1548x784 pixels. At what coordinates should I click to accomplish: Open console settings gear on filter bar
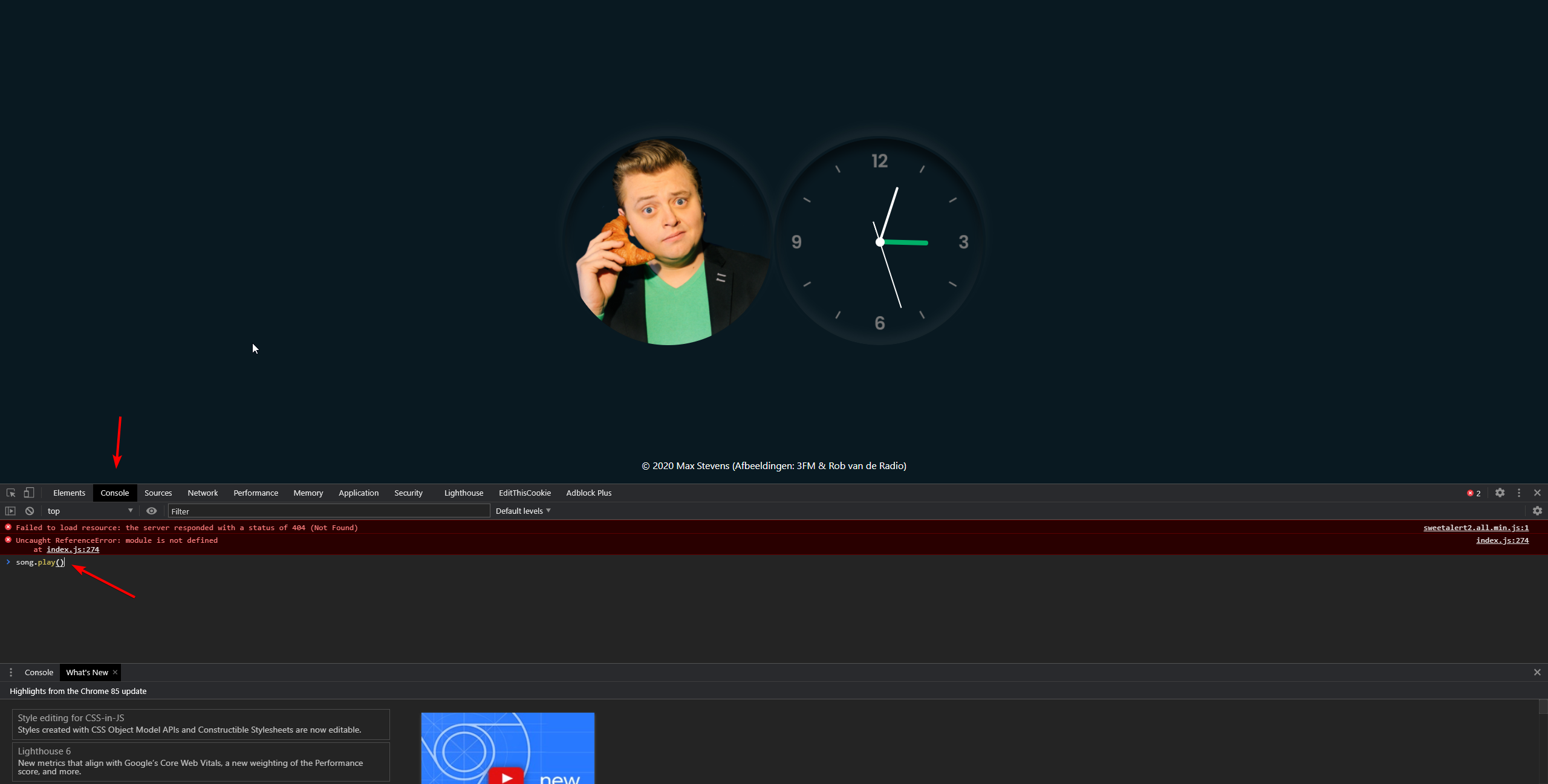pos(1537,511)
